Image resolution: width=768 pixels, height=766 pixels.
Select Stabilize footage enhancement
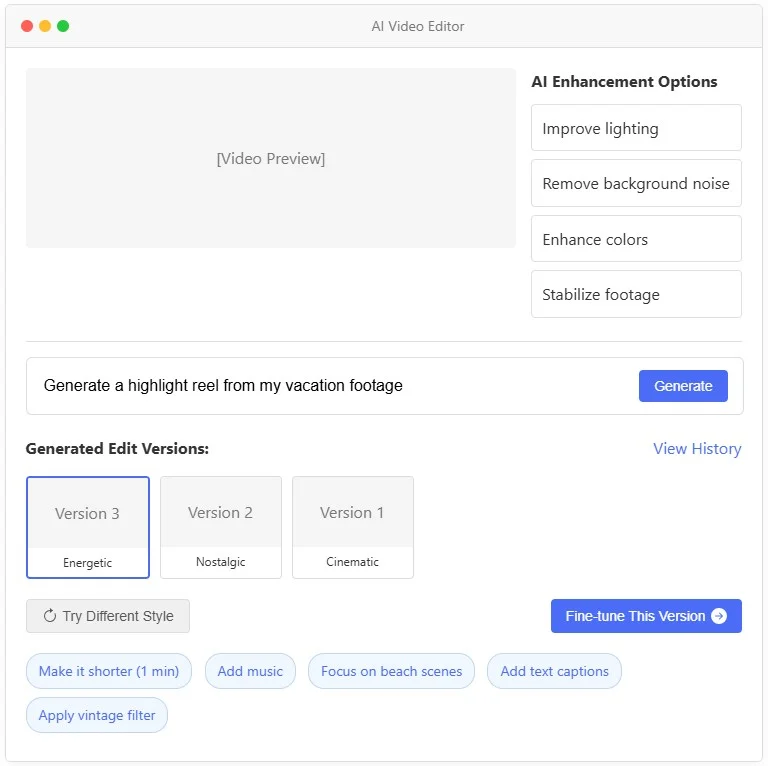636,294
